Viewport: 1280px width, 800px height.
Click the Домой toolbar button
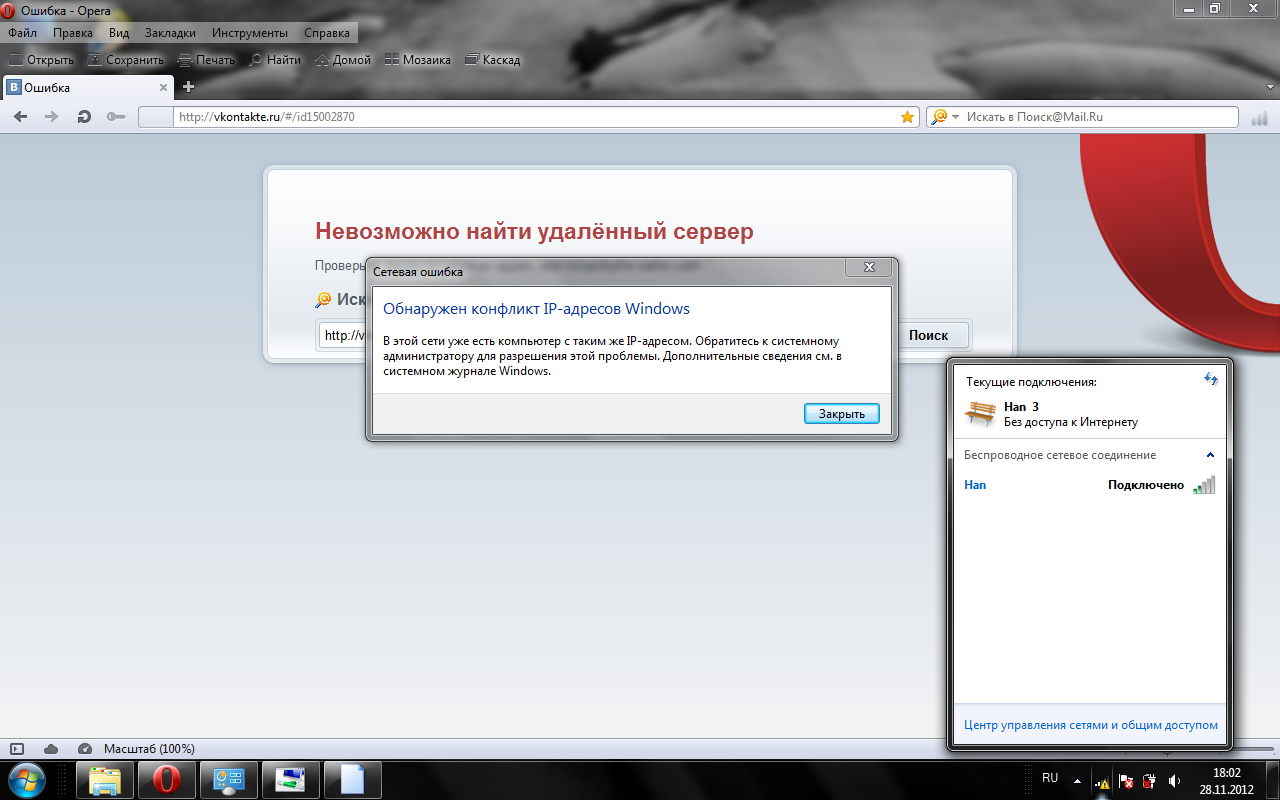click(343, 60)
